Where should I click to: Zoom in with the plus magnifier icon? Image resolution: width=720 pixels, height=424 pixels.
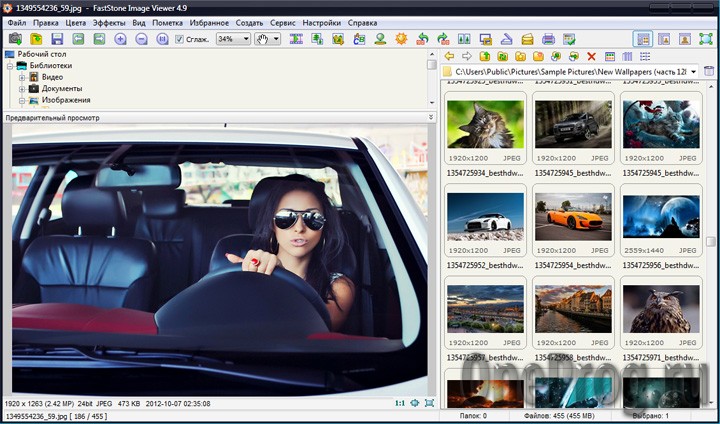pyautogui.click(x=120, y=39)
